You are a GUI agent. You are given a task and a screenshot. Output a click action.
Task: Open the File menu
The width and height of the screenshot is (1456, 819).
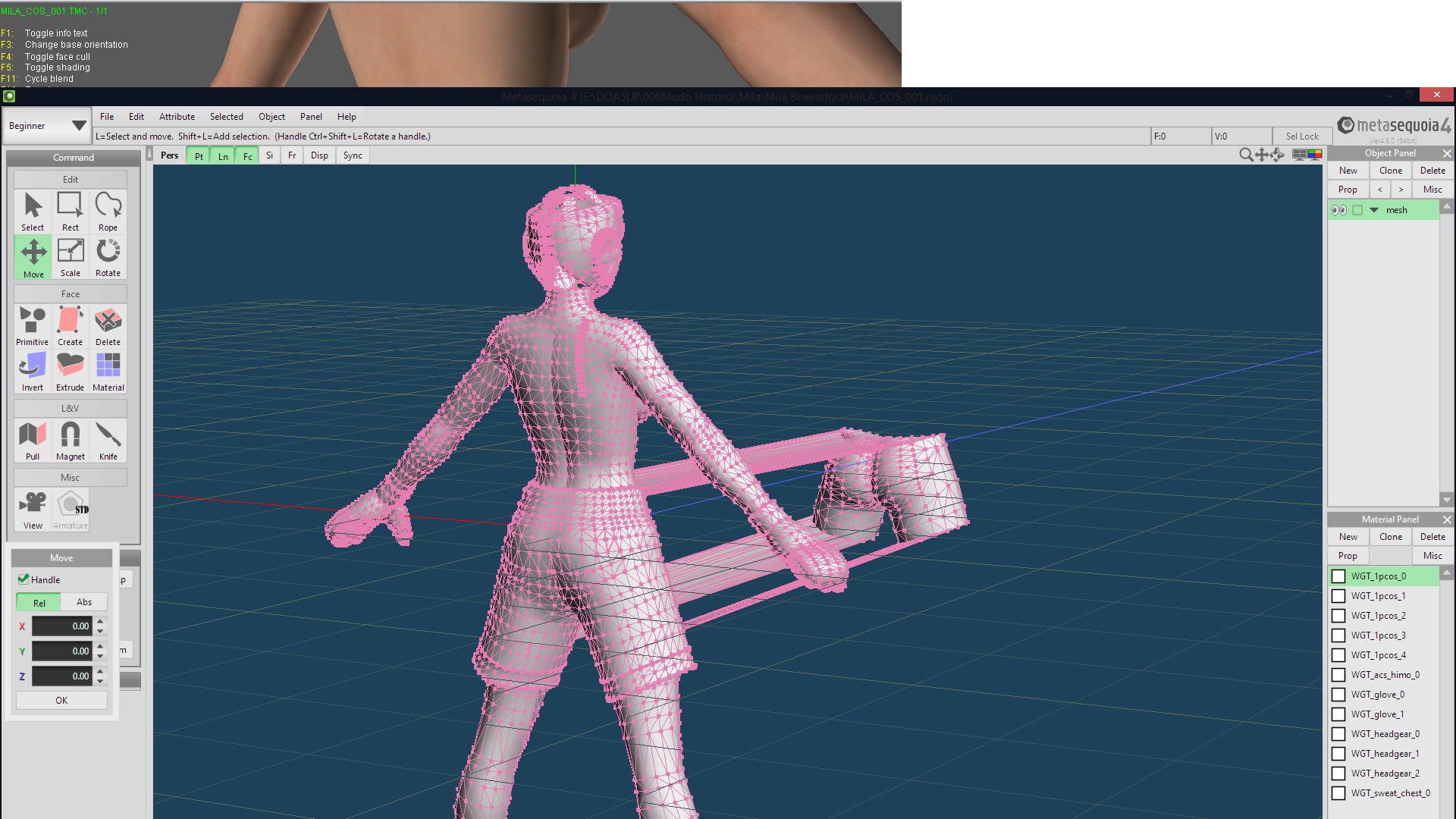[x=107, y=117]
